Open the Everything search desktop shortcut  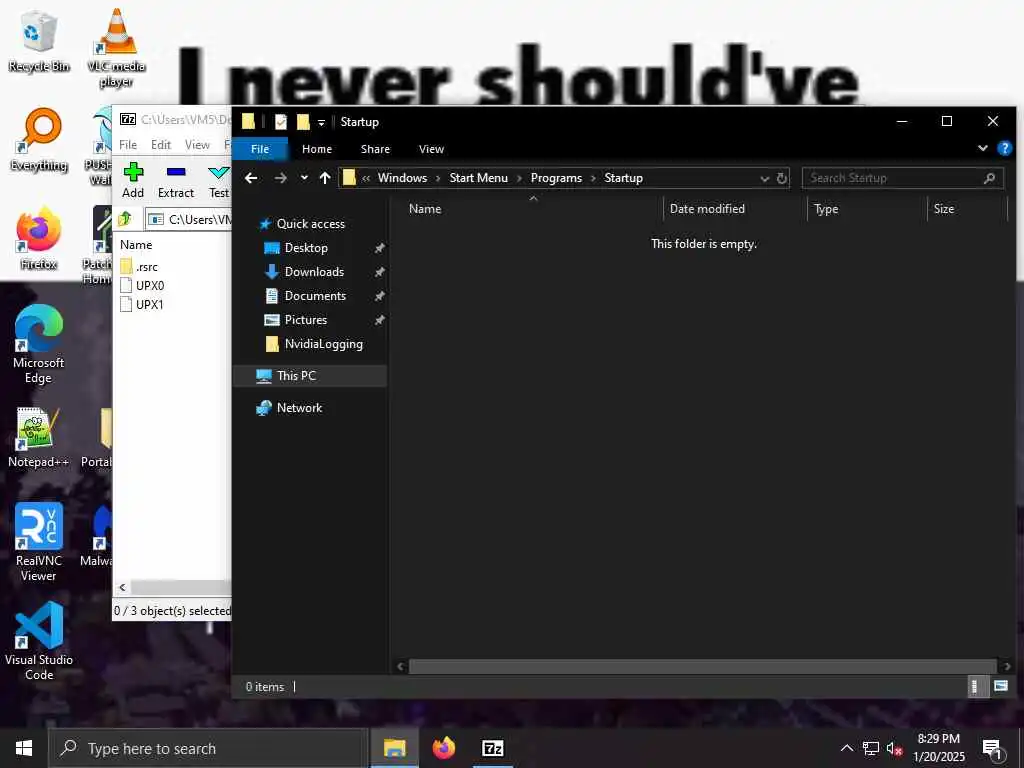39,140
